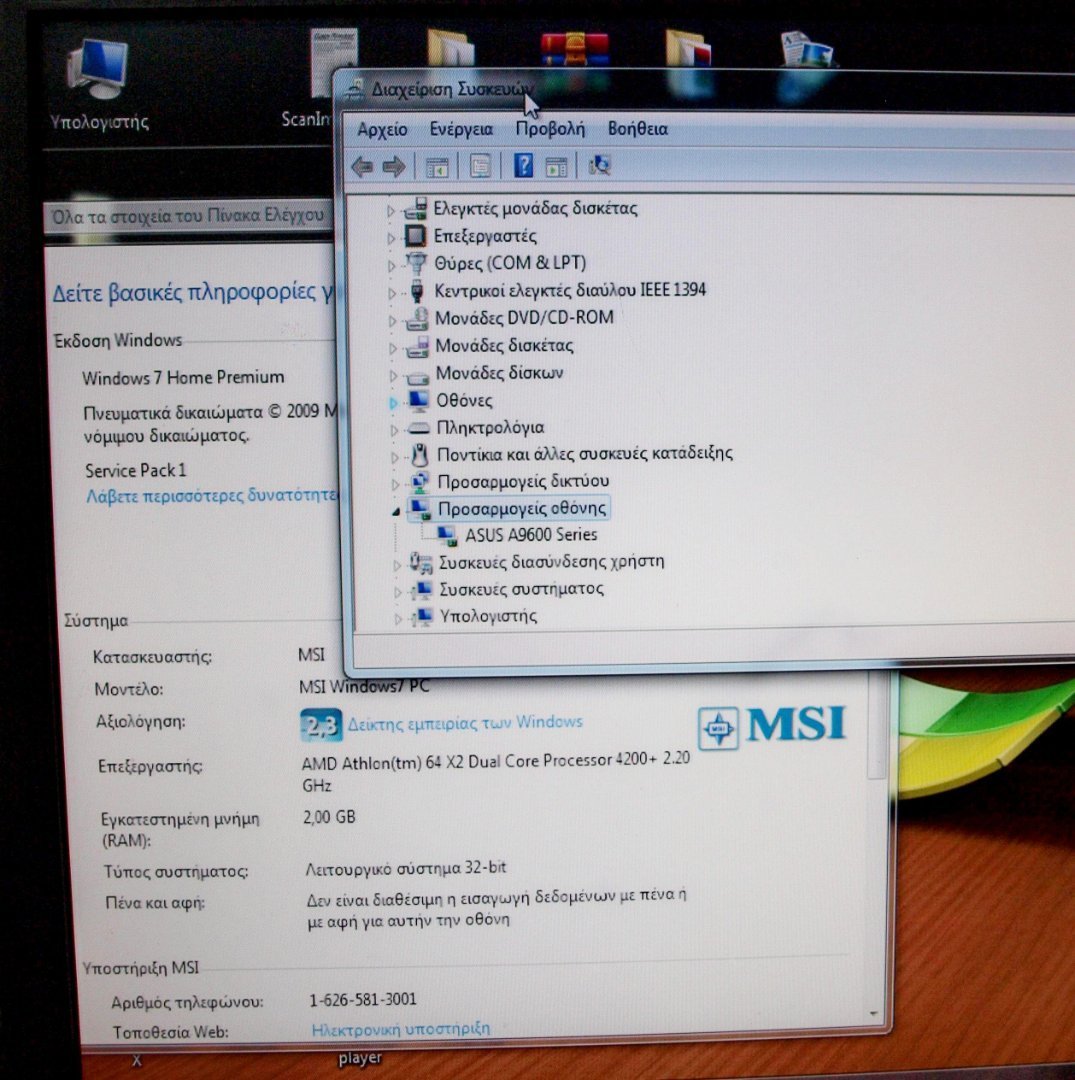Expand the Θύρες (COM & LPT) node
The image size is (1075, 1080).
[x=391, y=265]
